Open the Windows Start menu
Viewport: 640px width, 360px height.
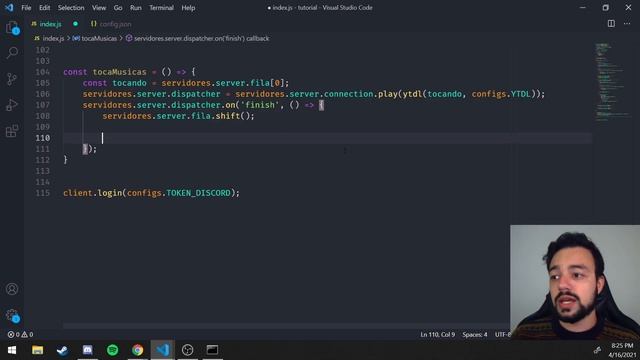(12, 350)
